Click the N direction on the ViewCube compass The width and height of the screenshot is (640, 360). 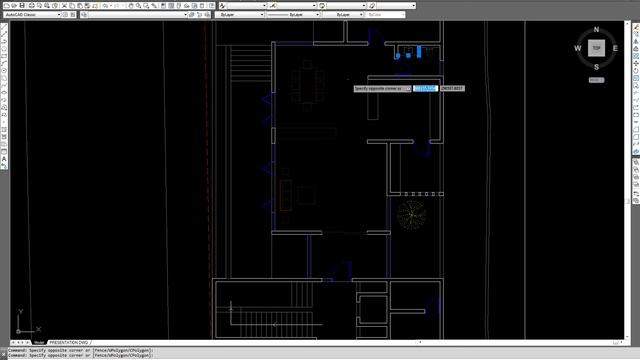pyautogui.click(x=596, y=29)
